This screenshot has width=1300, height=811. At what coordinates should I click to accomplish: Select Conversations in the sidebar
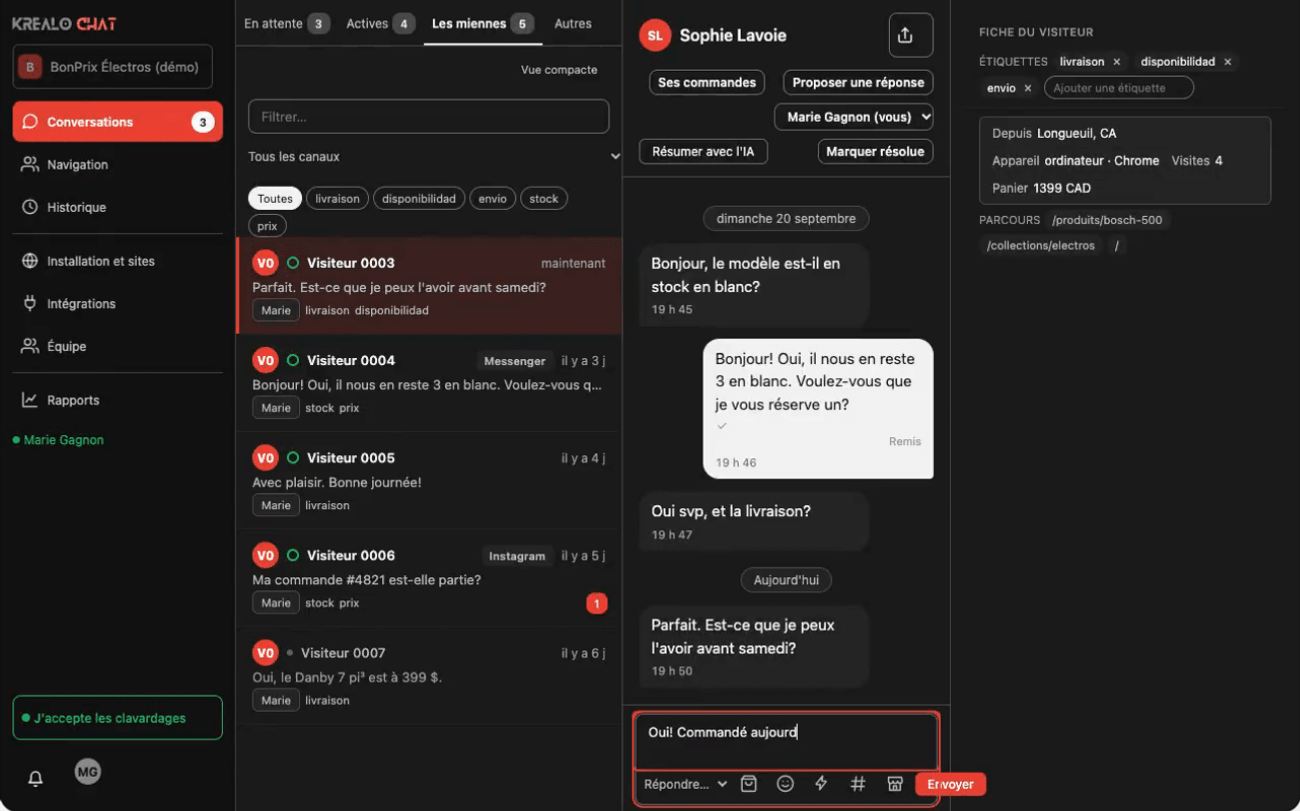[x=118, y=122]
